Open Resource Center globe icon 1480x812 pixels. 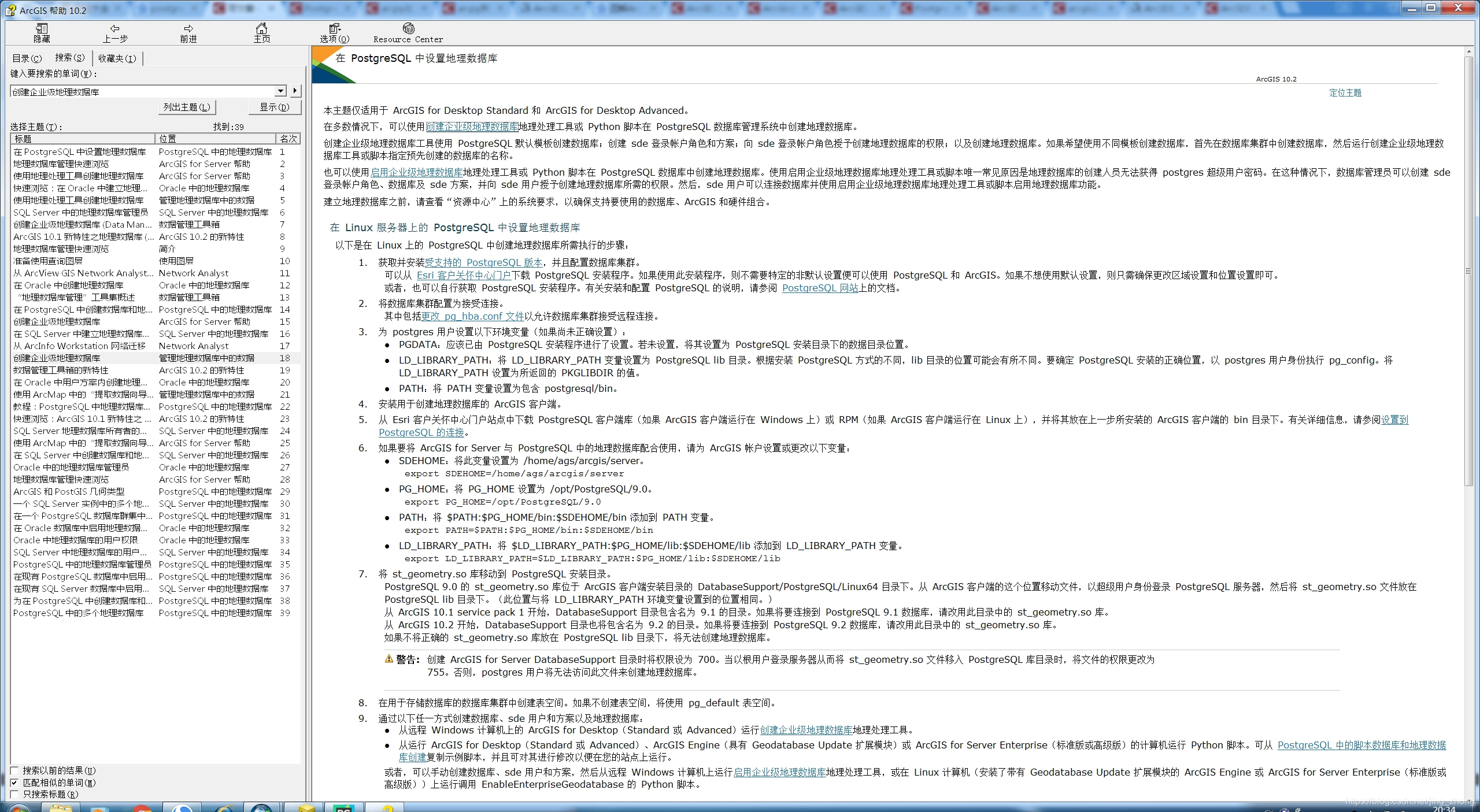point(408,28)
